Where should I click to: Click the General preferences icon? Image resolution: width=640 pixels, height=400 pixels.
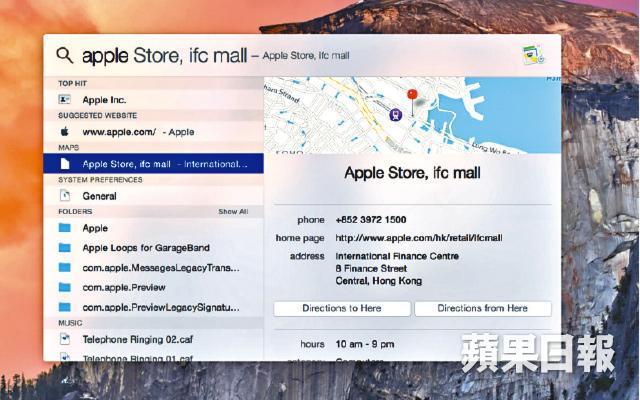(64, 196)
